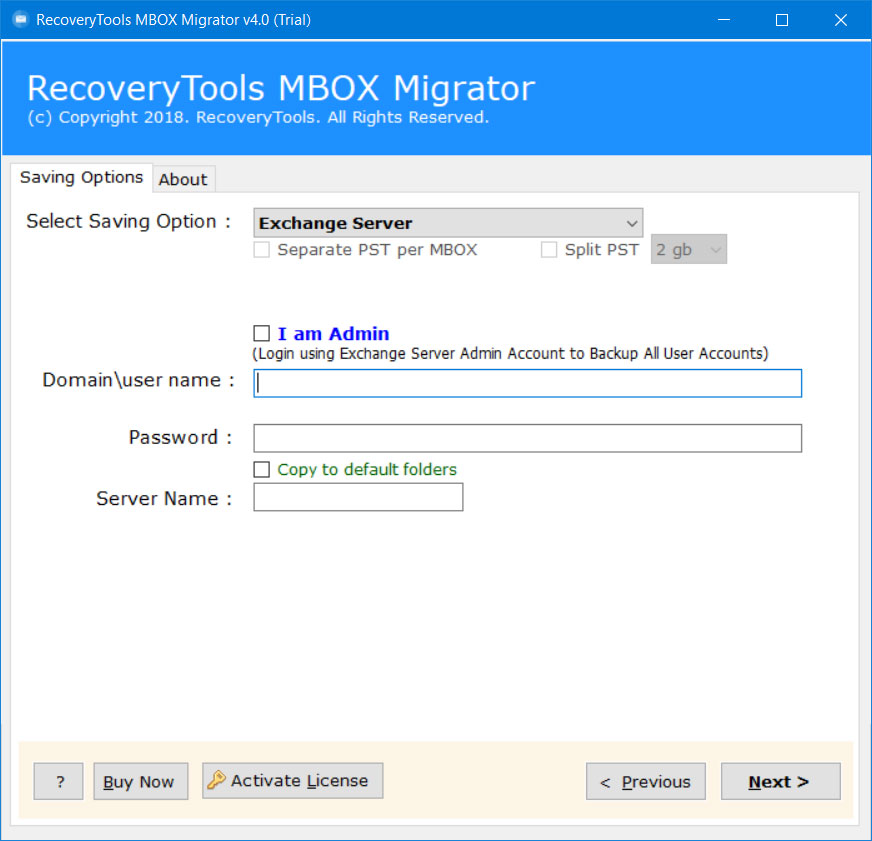Tick the Separate PST per MBOX checkbox
The image size is (872, 841).
tap(261, 250)
